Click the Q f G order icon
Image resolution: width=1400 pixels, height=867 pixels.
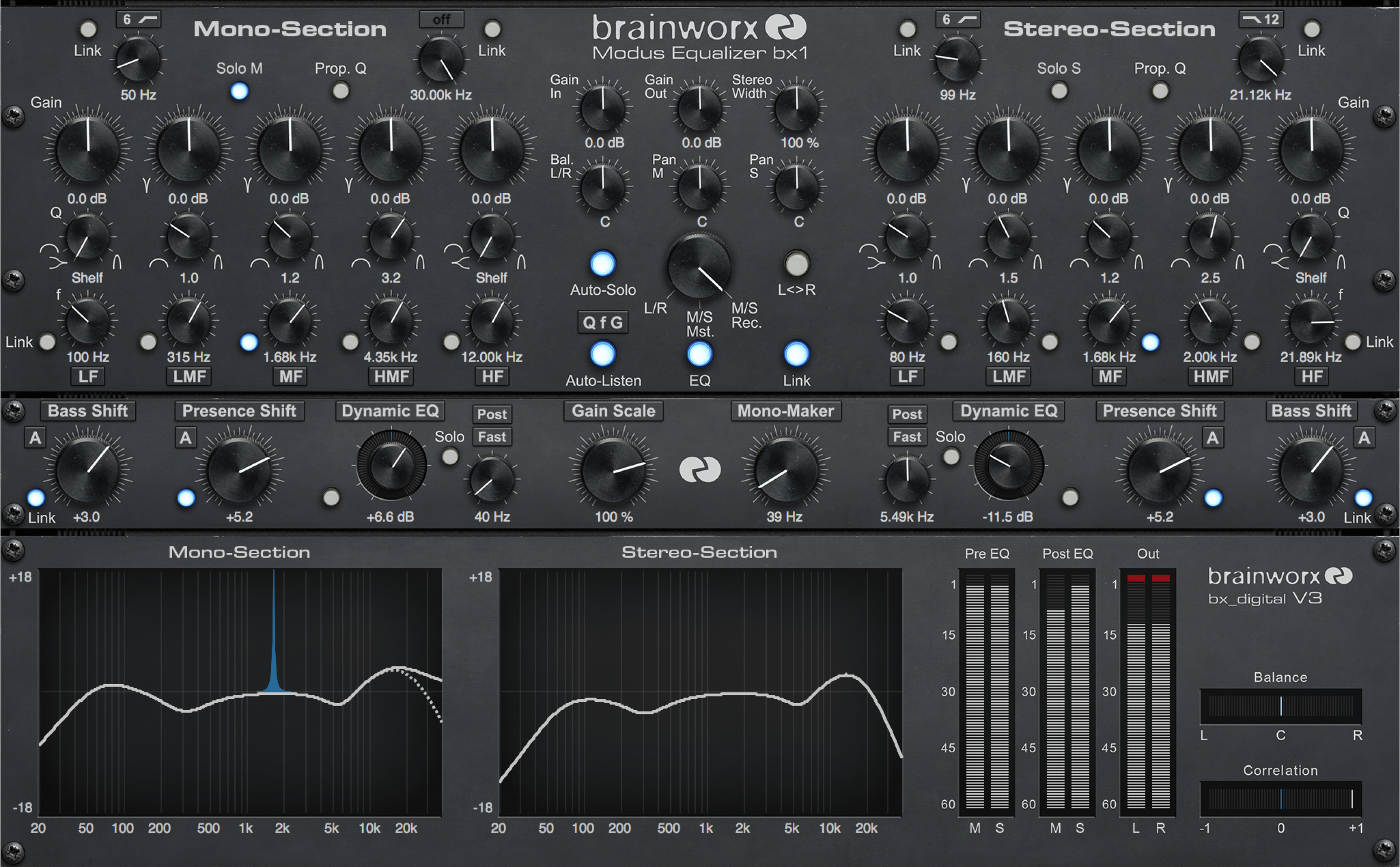pyautogui.click(x=602, y=322)
